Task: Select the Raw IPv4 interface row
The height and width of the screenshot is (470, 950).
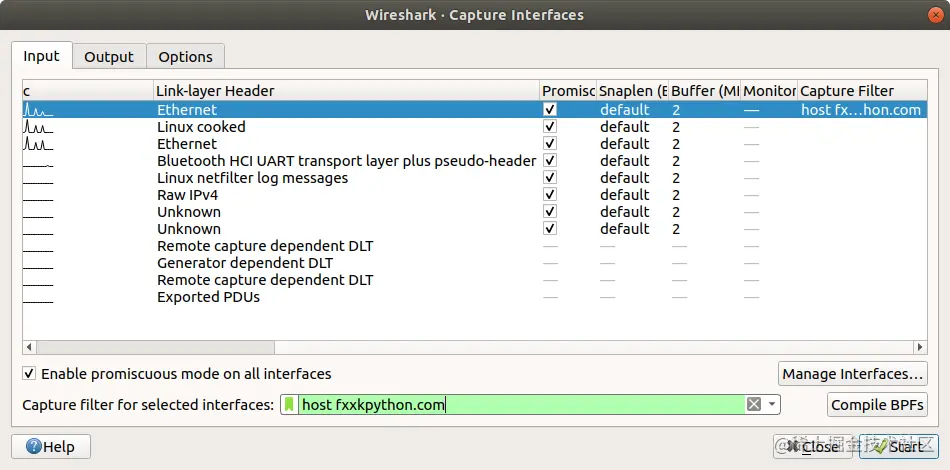Action: (475, 194)
